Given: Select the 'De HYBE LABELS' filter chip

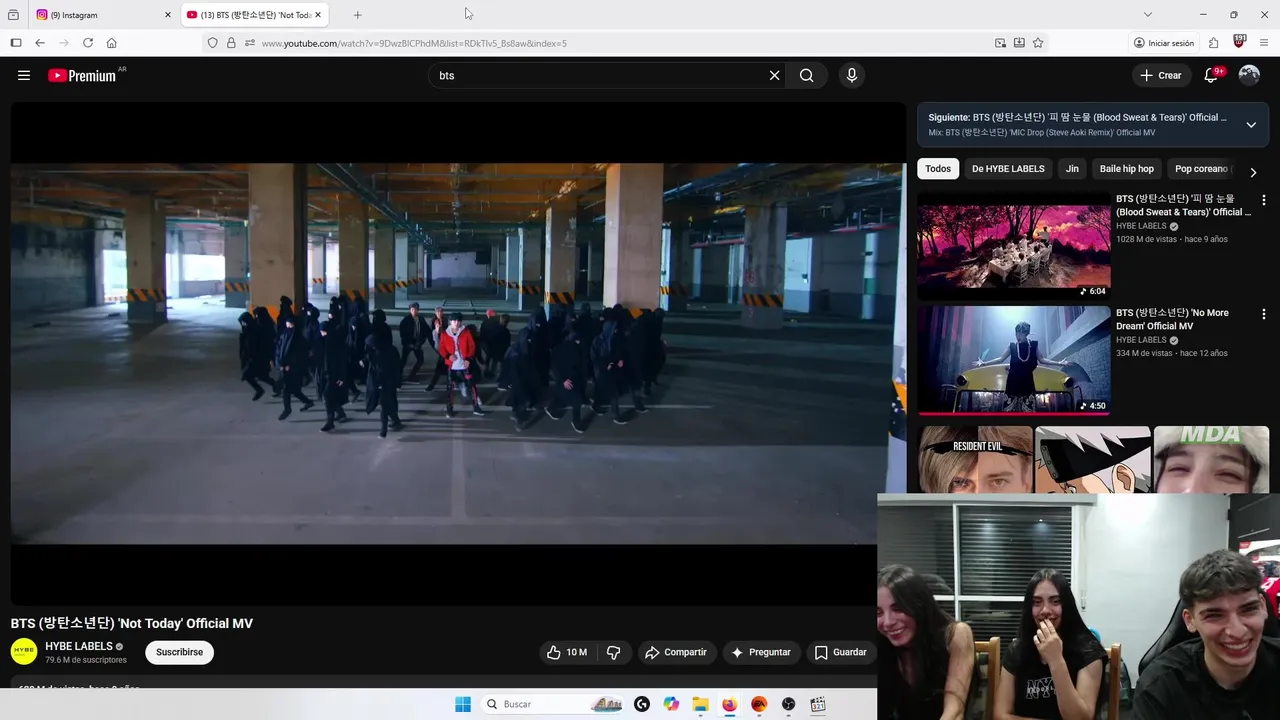Looking at the screenshot, I should (1008, 169).
